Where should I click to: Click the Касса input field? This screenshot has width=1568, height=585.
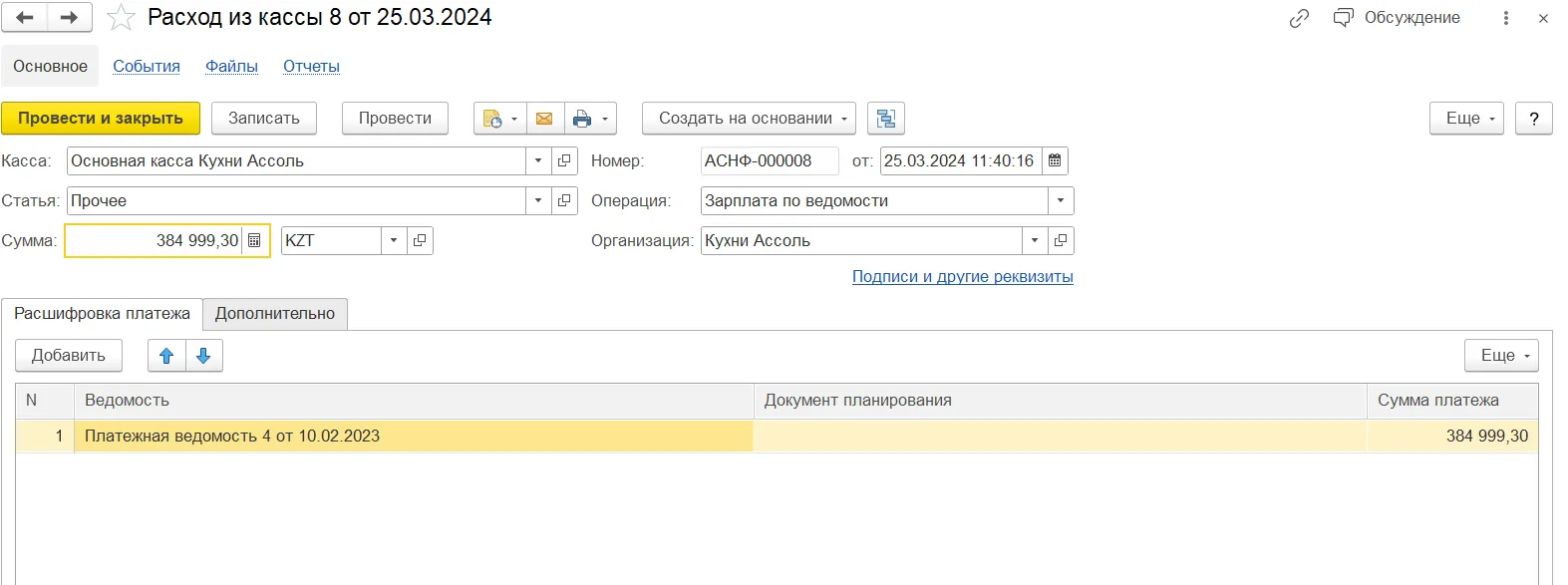296,160
